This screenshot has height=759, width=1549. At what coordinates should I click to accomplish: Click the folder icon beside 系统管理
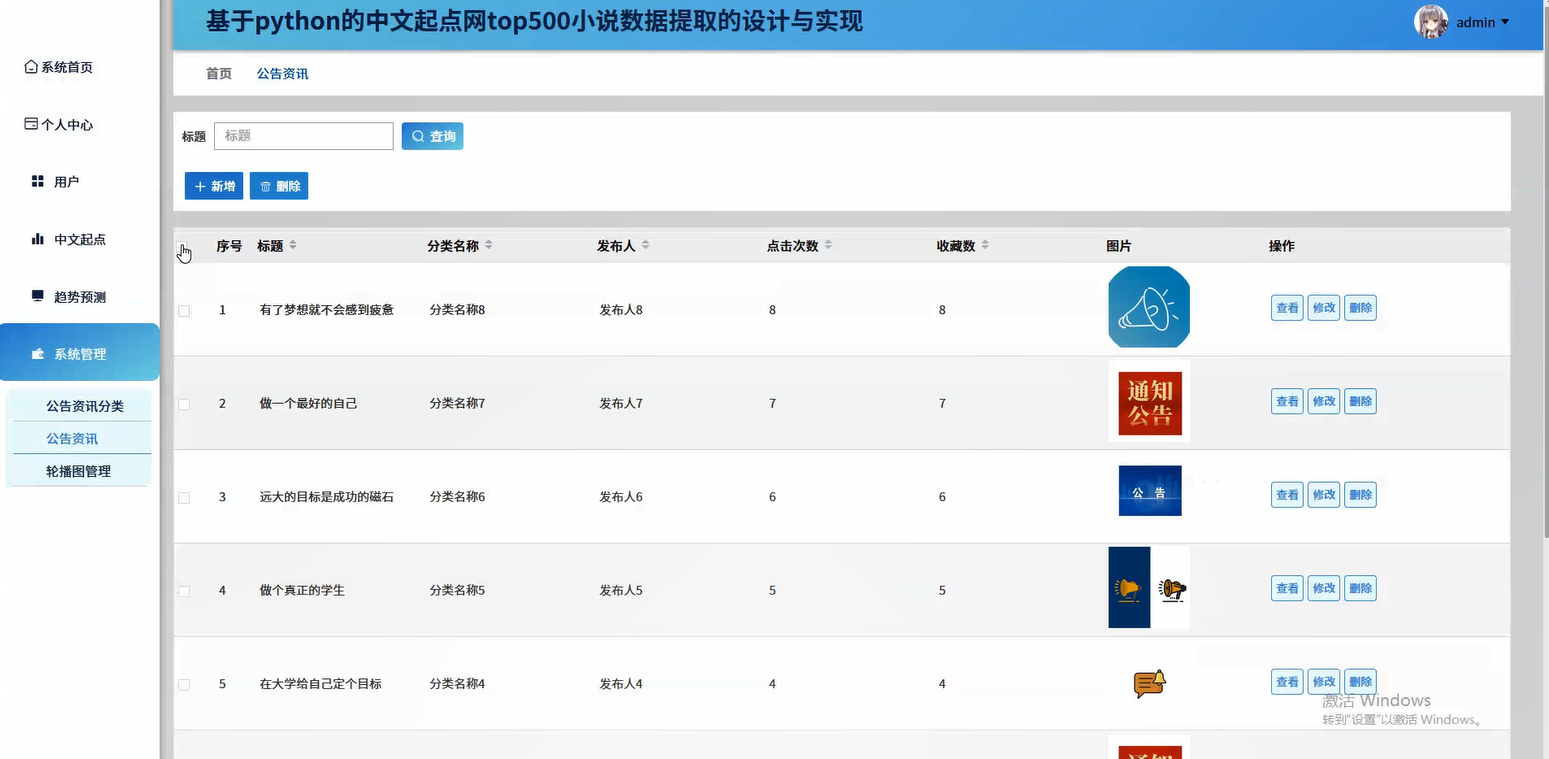(38, 354)
